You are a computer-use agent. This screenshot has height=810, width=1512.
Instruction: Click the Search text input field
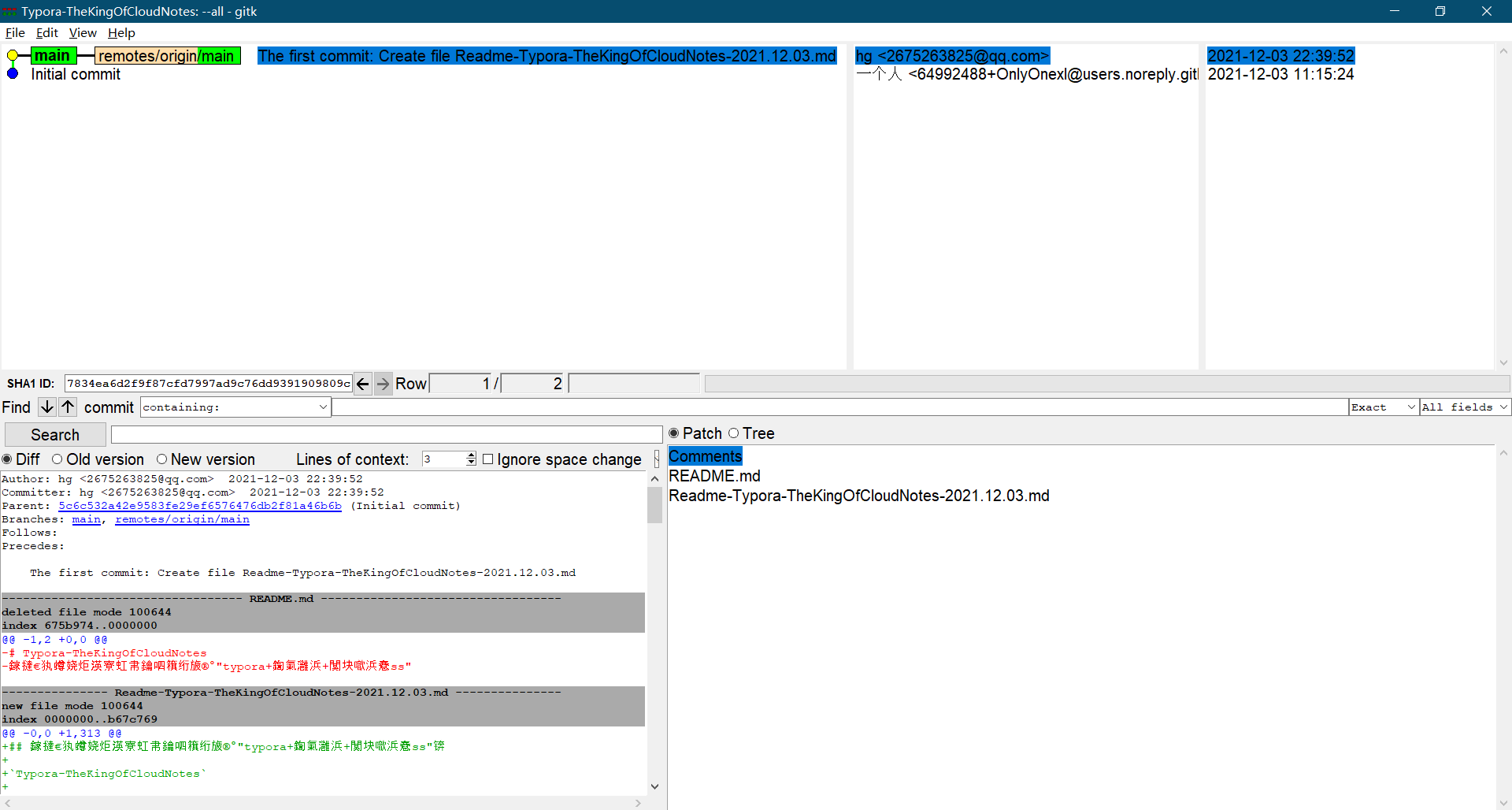(x=386, y=435)
